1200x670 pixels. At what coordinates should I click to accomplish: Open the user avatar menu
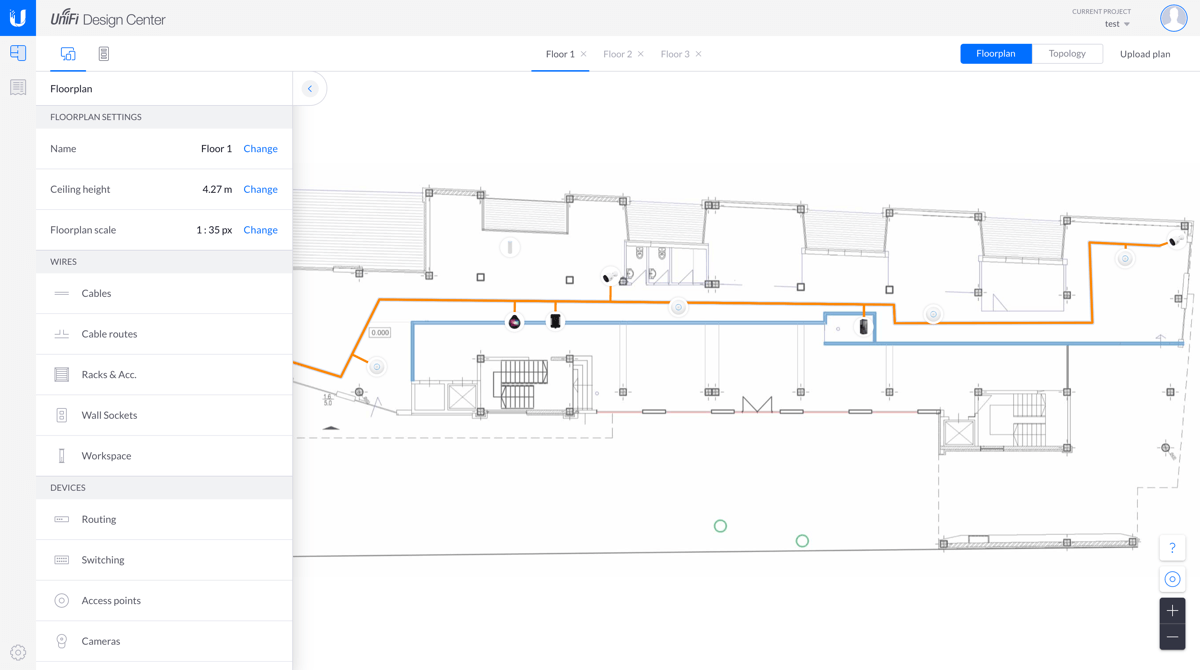click(1173, 17)
